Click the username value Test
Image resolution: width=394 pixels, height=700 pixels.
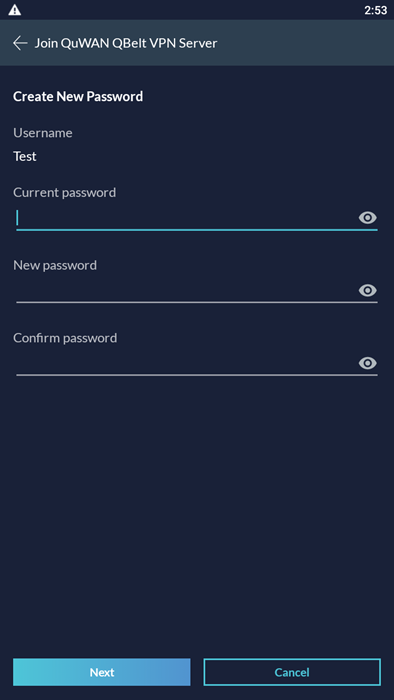point(25,157)
